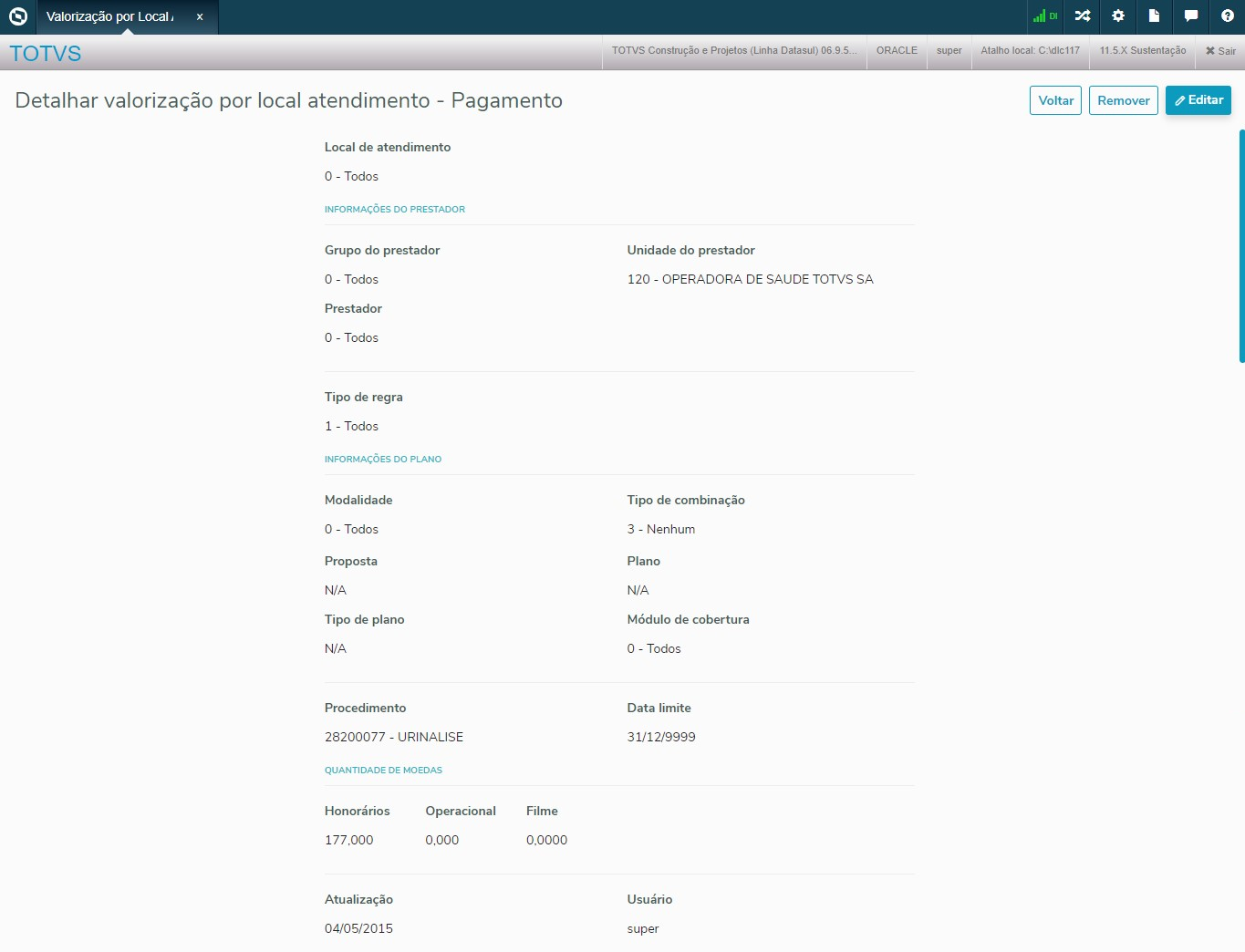Open the help question mark icon
1245x952 pixels.
point(1228,16)
